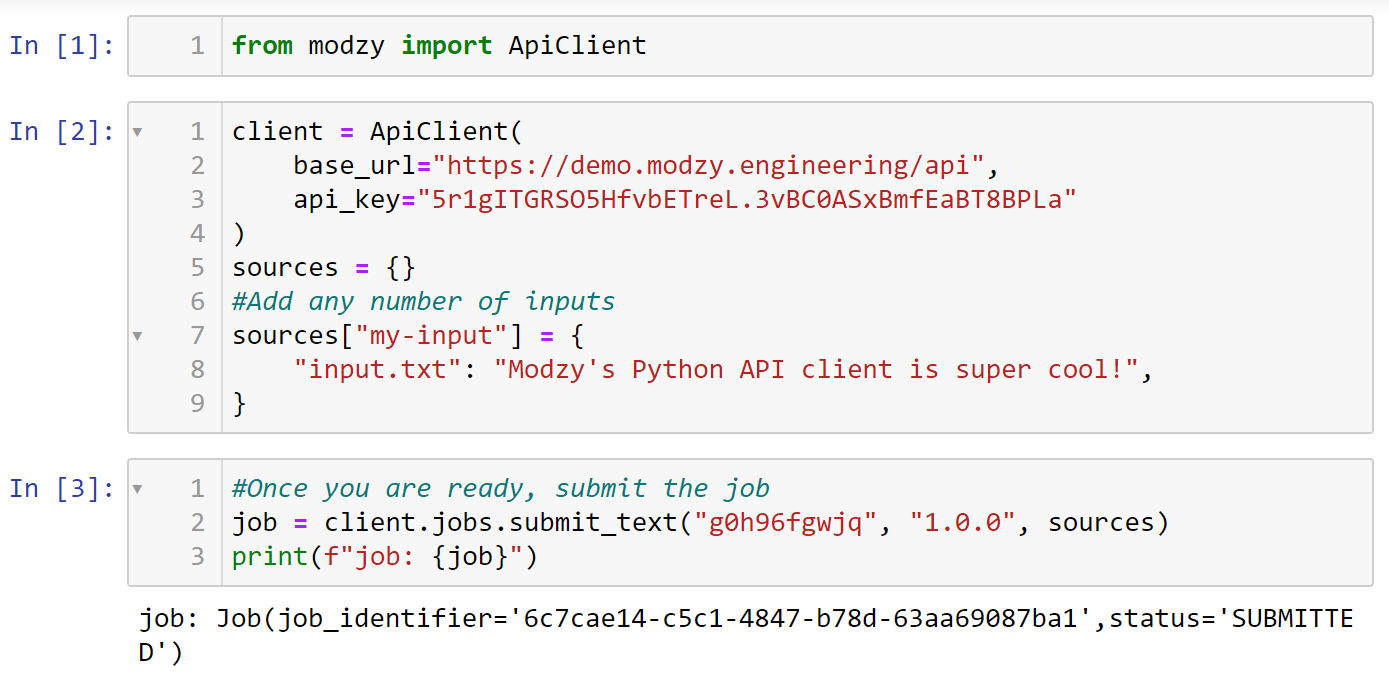
Task: Click the "#Add any number of inputs" comment
Action: coord(424,302)
